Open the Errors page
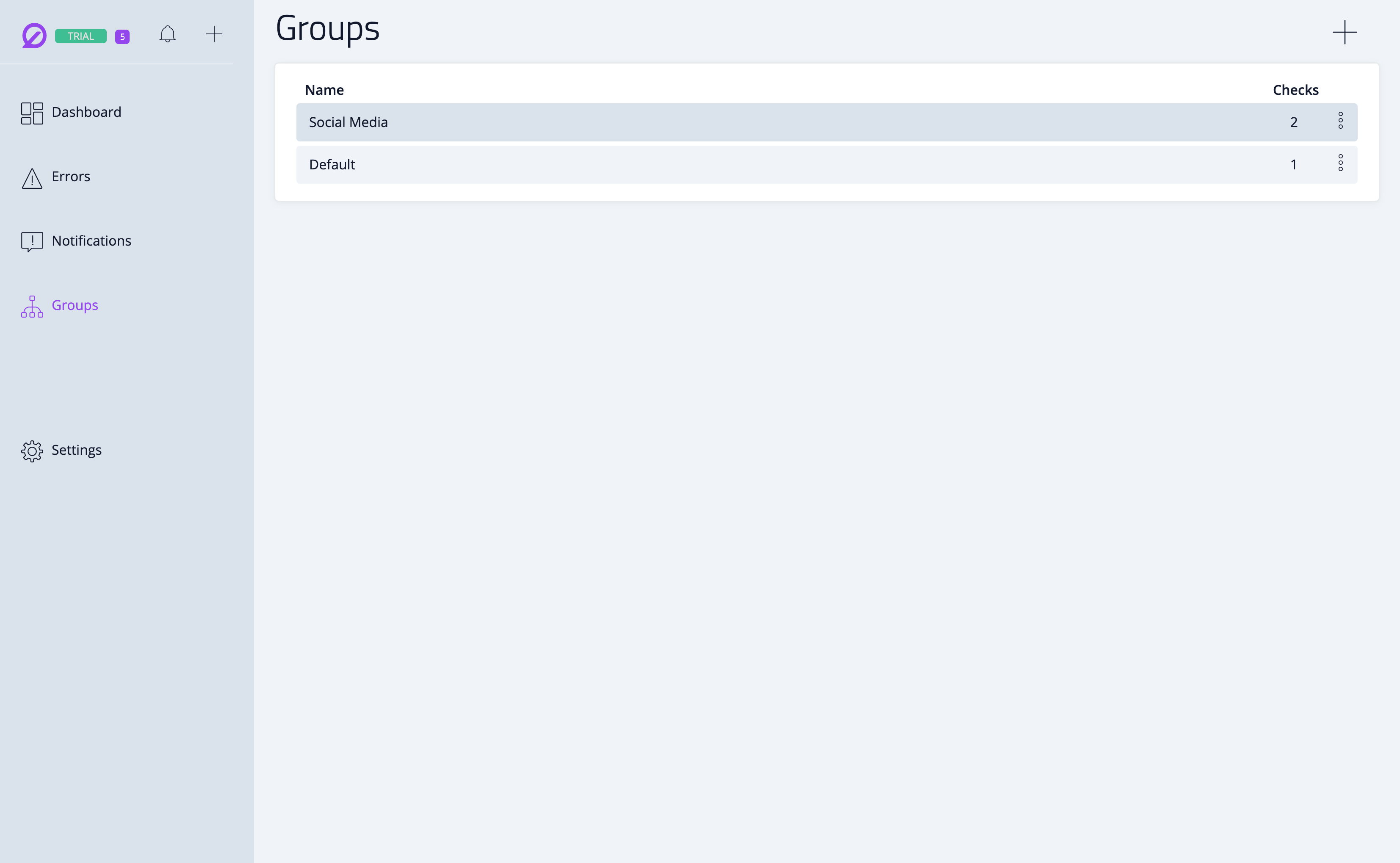The width and height of the screenshot is (1400, 863). pos(71,176)
